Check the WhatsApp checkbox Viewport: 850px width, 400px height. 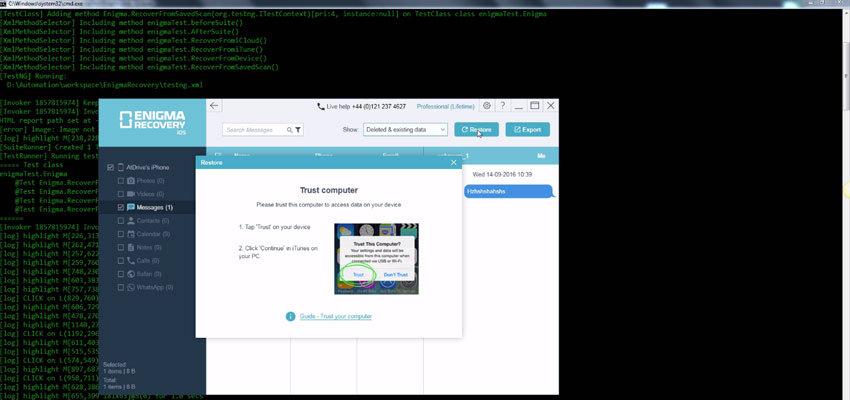[x=120, y=287]
